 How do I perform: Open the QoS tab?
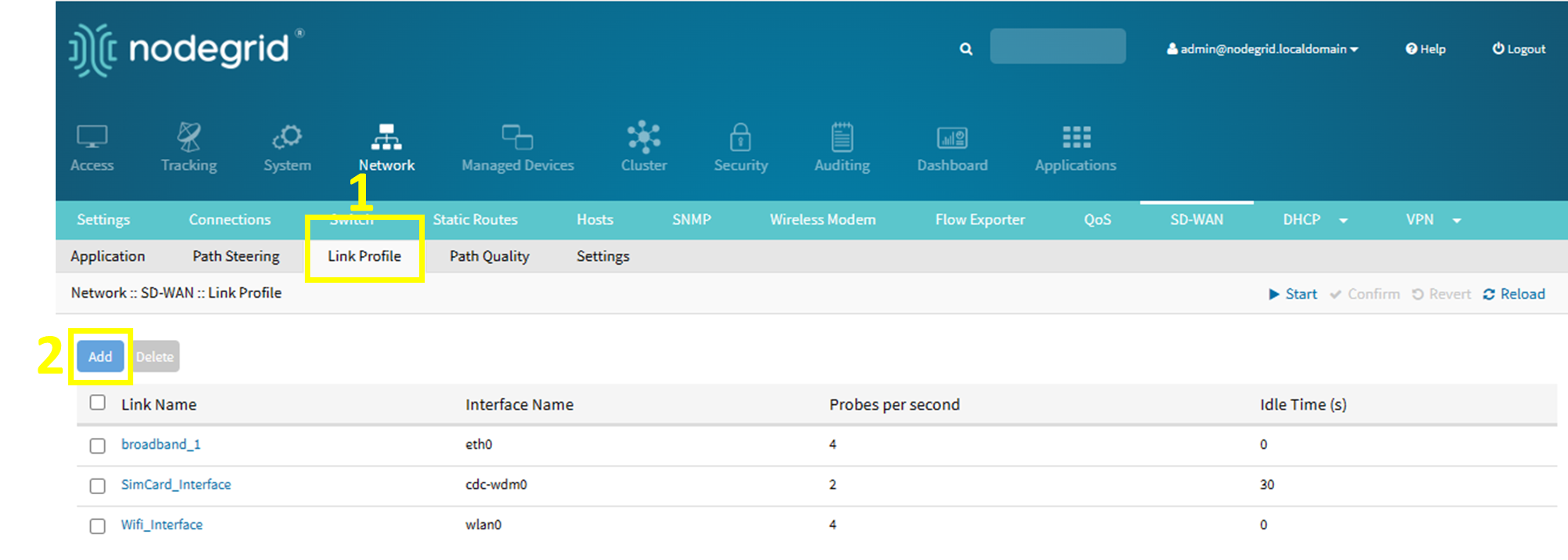1097,219
